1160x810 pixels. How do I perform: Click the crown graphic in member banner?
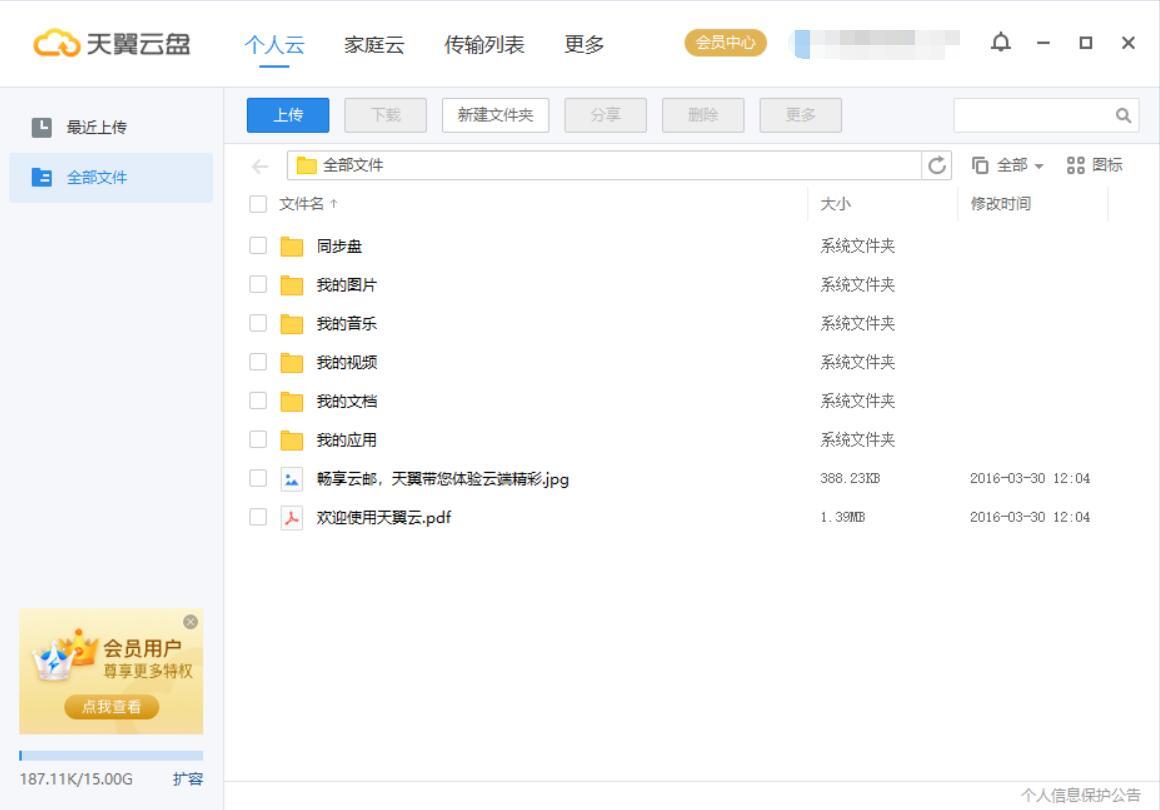(65, 656)
